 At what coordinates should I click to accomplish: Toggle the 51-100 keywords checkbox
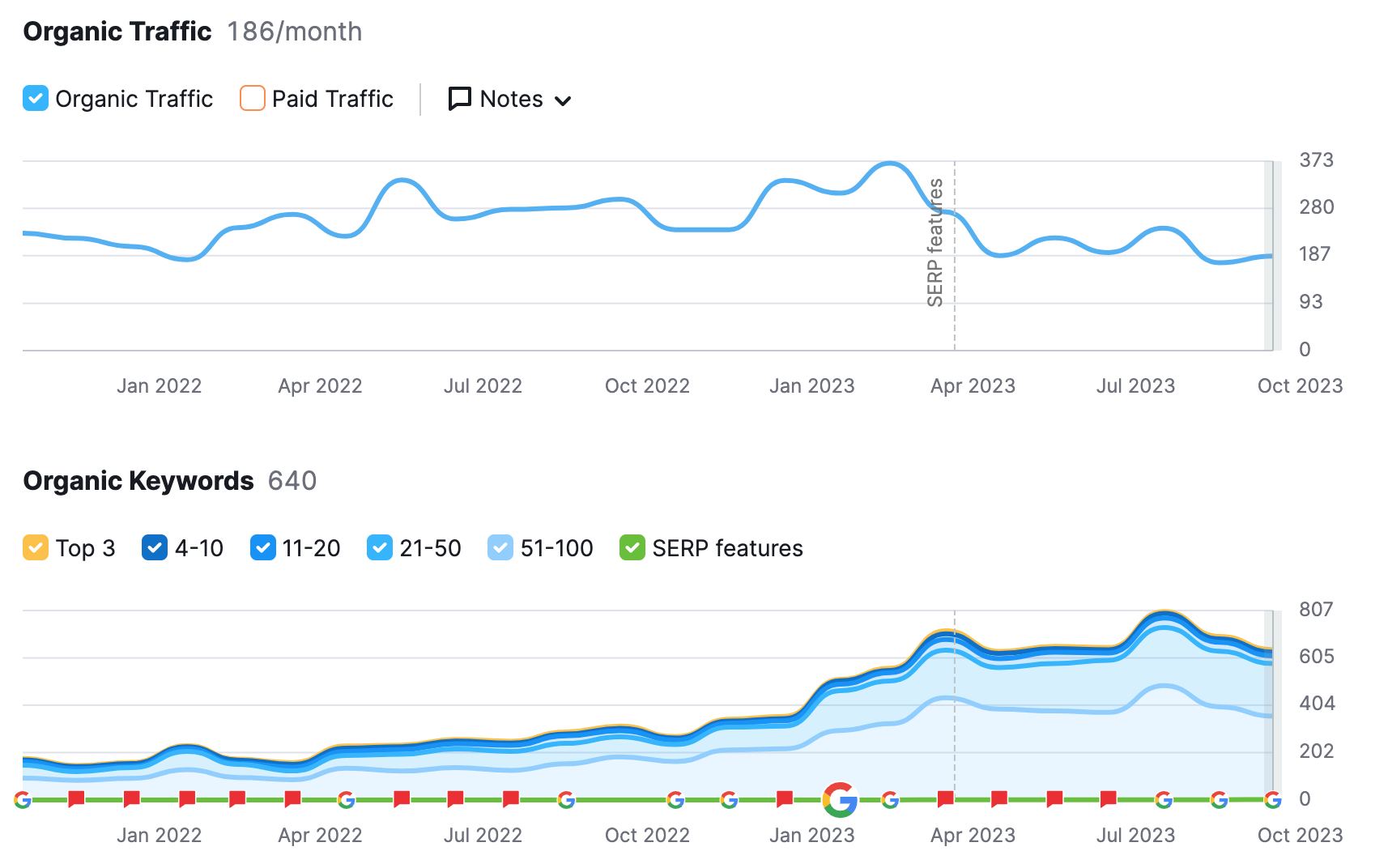coord(500,548)
